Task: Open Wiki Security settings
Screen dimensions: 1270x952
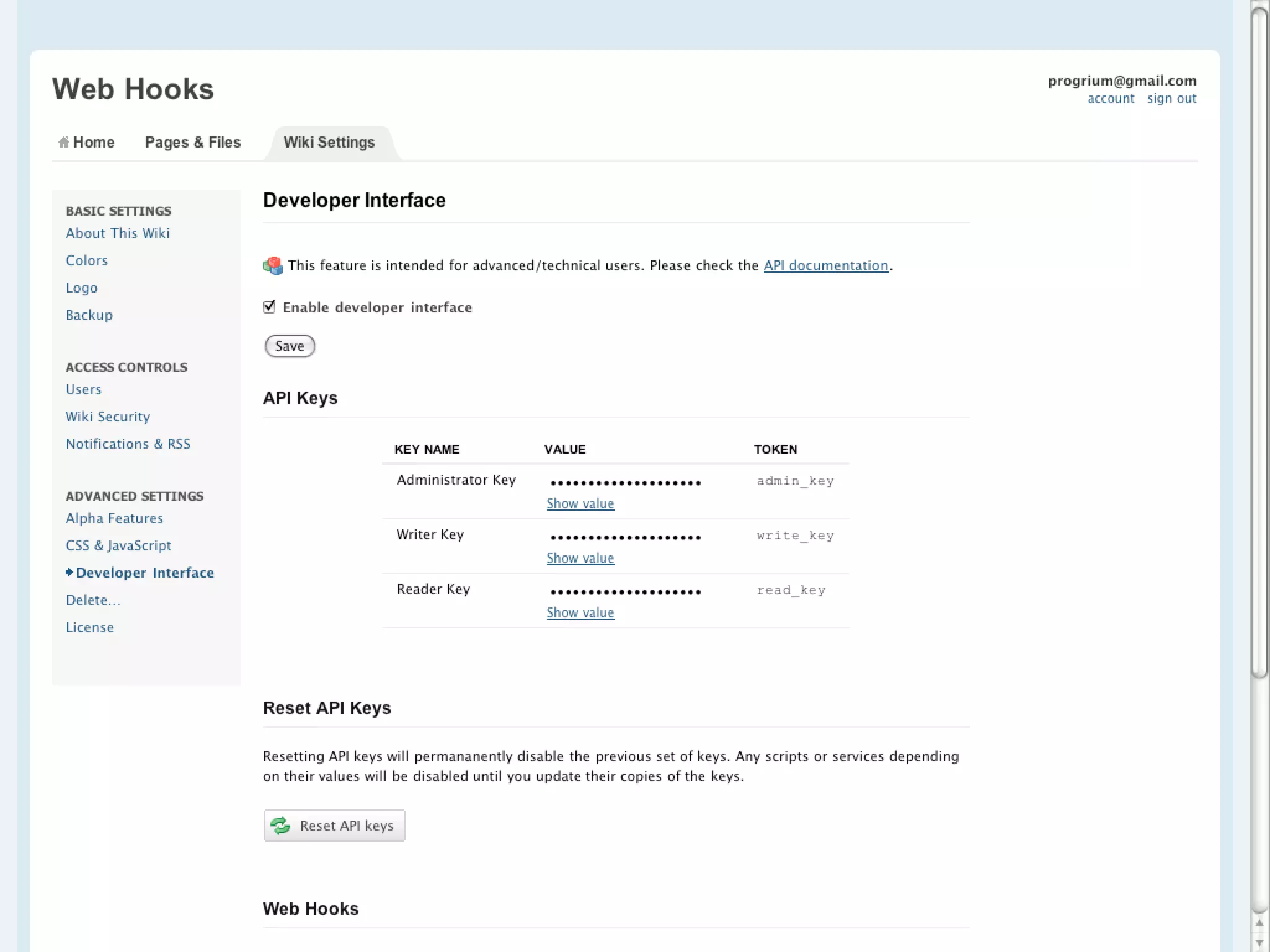Action: [x=108, y=416]
